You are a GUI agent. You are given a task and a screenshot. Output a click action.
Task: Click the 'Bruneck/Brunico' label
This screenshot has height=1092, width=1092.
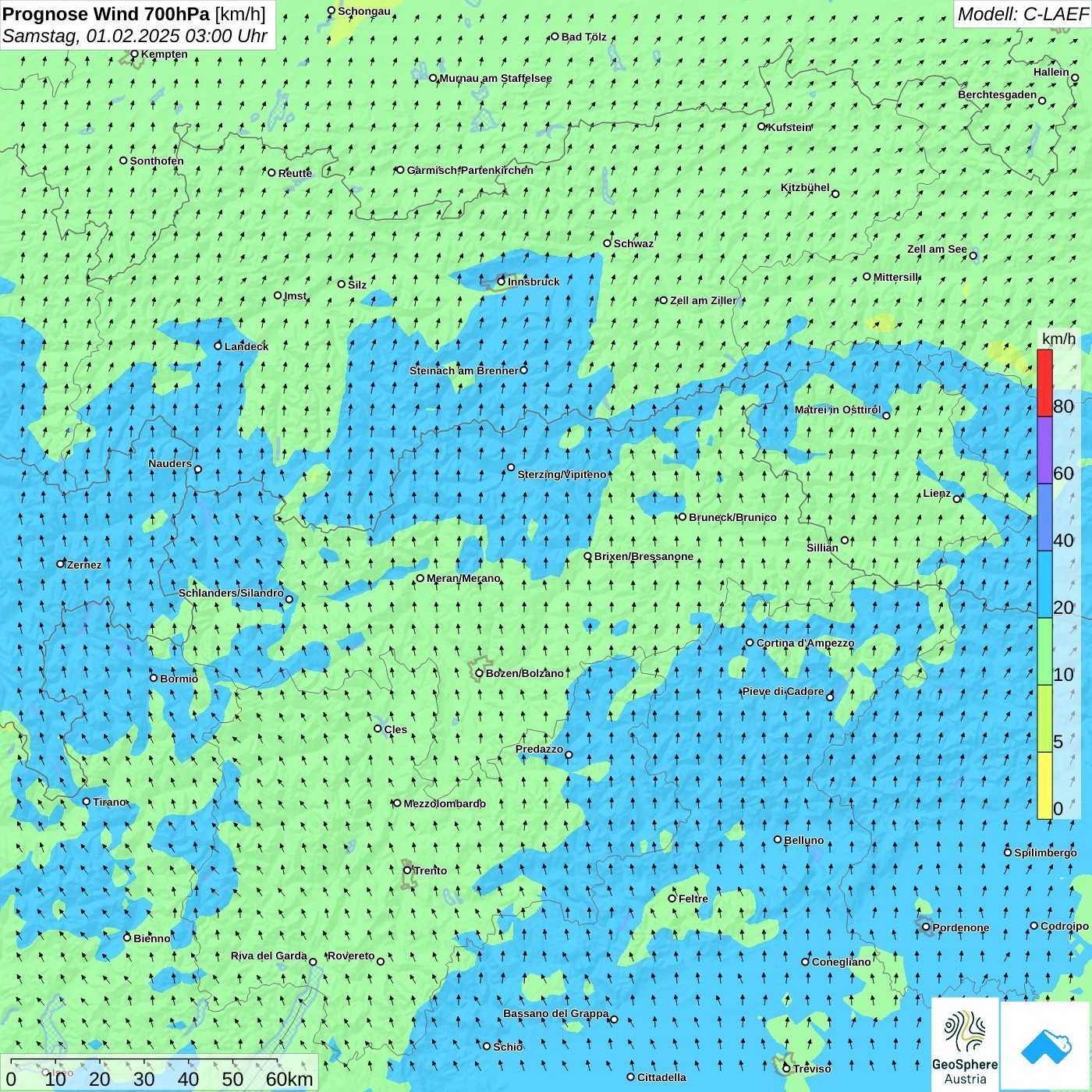pyautogui.click(x=732, y=517)
